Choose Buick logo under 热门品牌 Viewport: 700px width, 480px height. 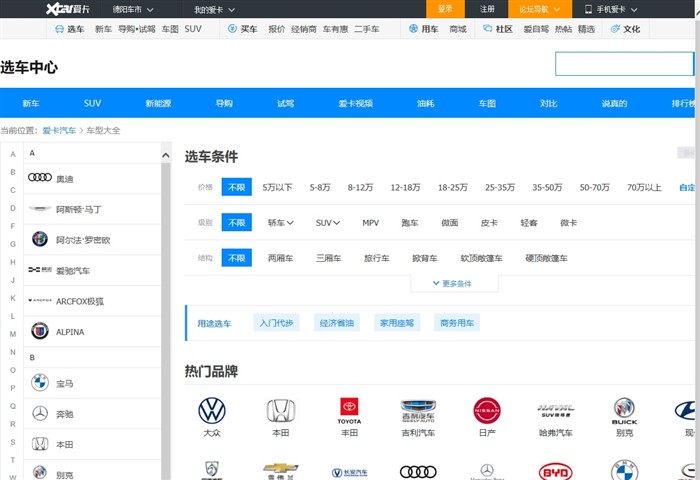pos(625,411)
